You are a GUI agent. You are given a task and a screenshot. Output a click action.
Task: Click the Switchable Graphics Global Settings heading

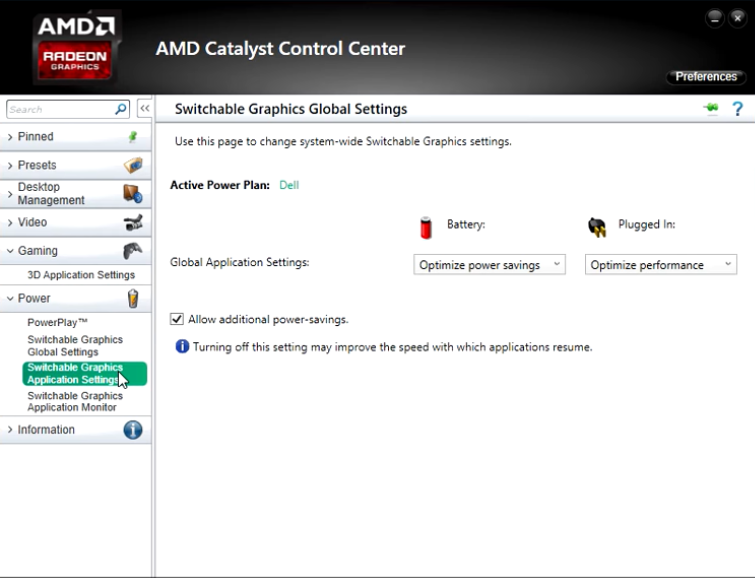pos(291,109)
